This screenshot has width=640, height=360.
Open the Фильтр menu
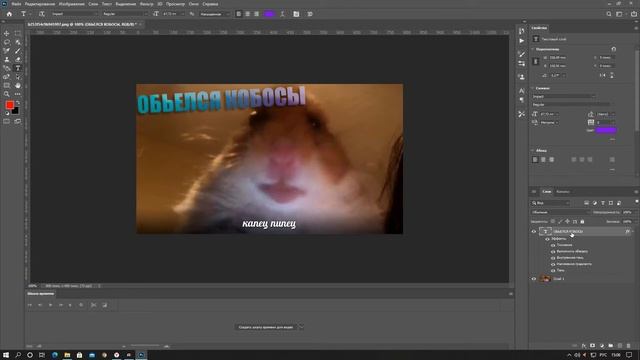(x=147, y=4)
